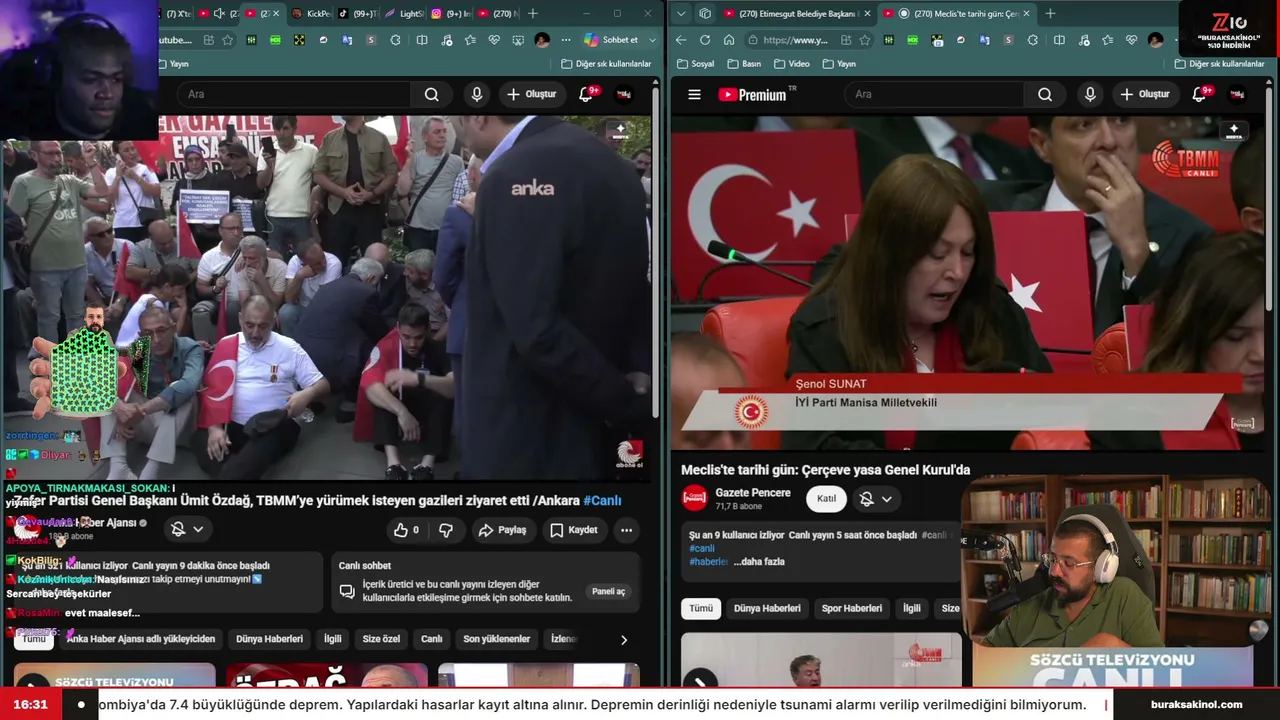Viewport: 1280px width, 720px height.
Task: Click Kaydet to save the video
Action: (x=574, y=530)
